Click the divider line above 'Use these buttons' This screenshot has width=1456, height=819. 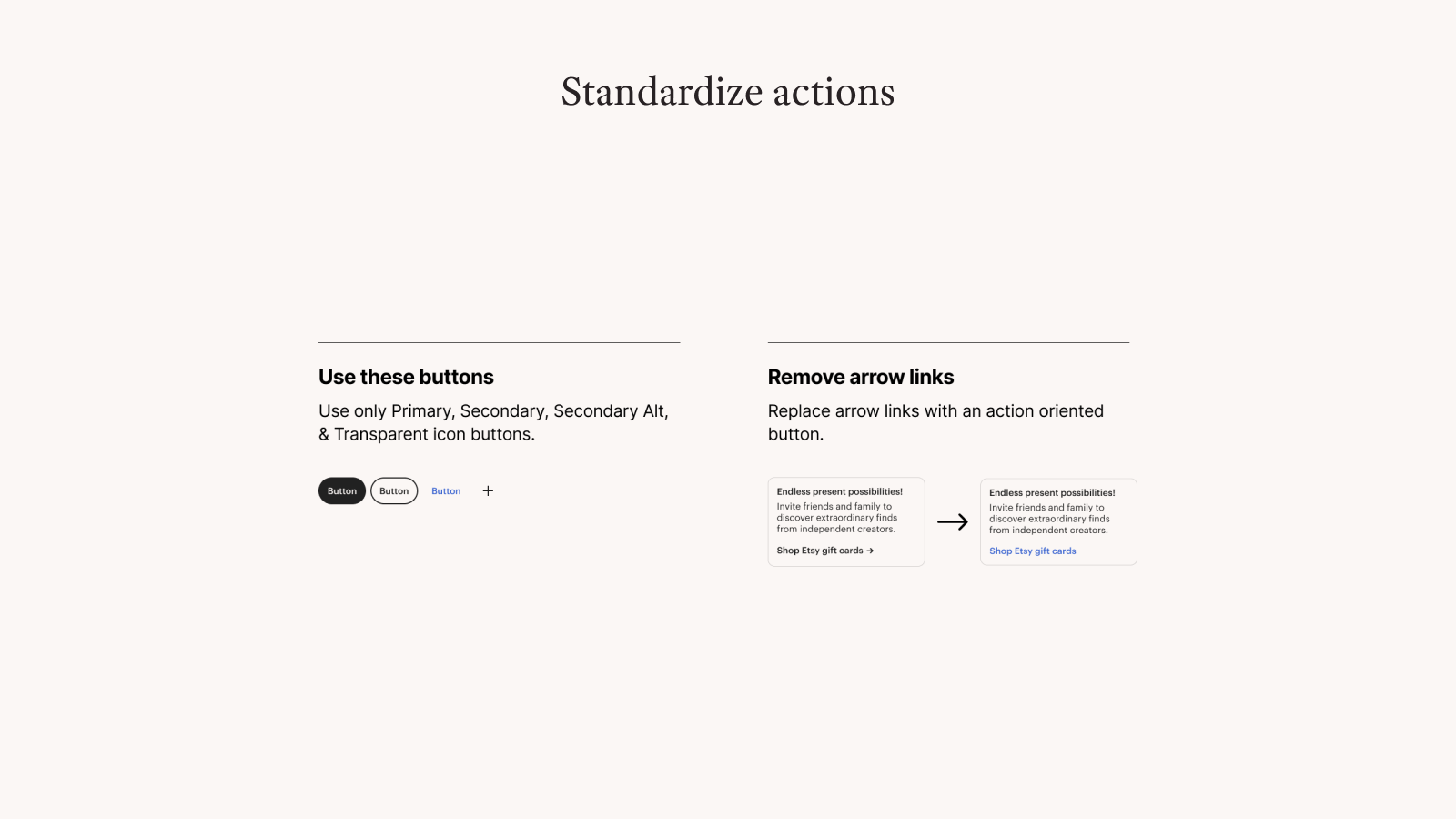coord(499,343)
